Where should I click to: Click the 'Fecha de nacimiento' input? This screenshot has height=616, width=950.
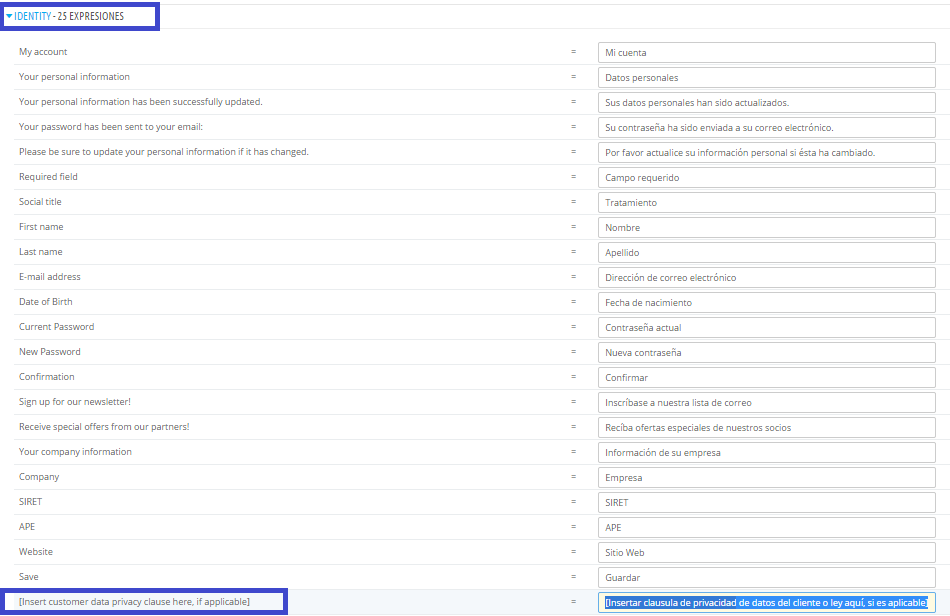[766, 302]
